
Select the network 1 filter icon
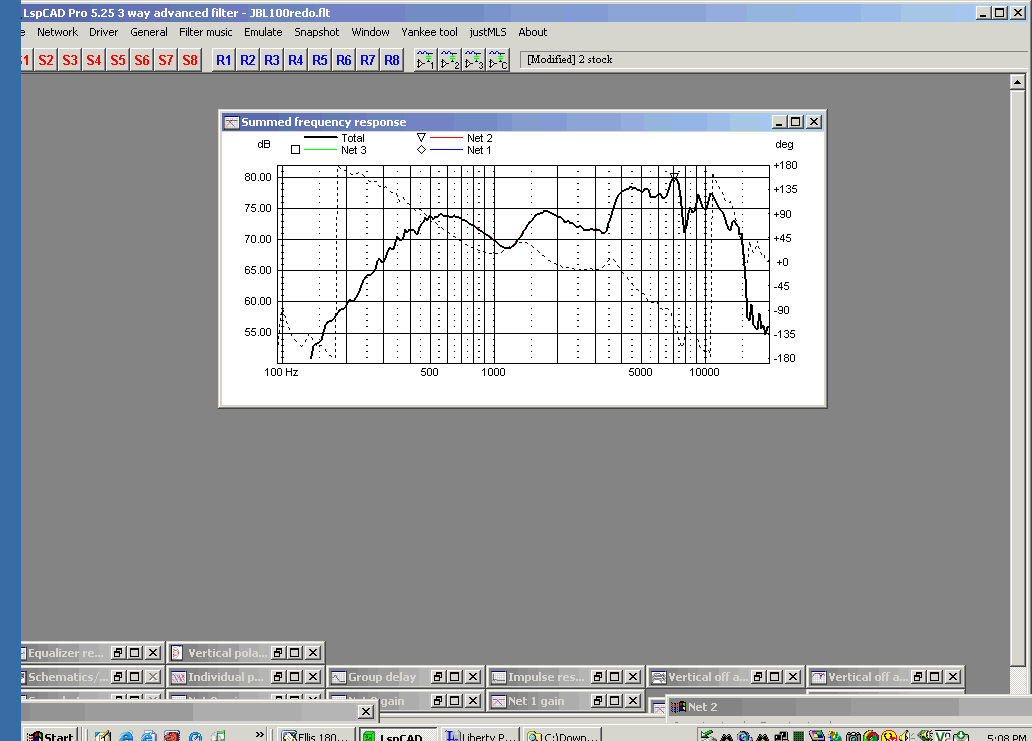(426, 60)
